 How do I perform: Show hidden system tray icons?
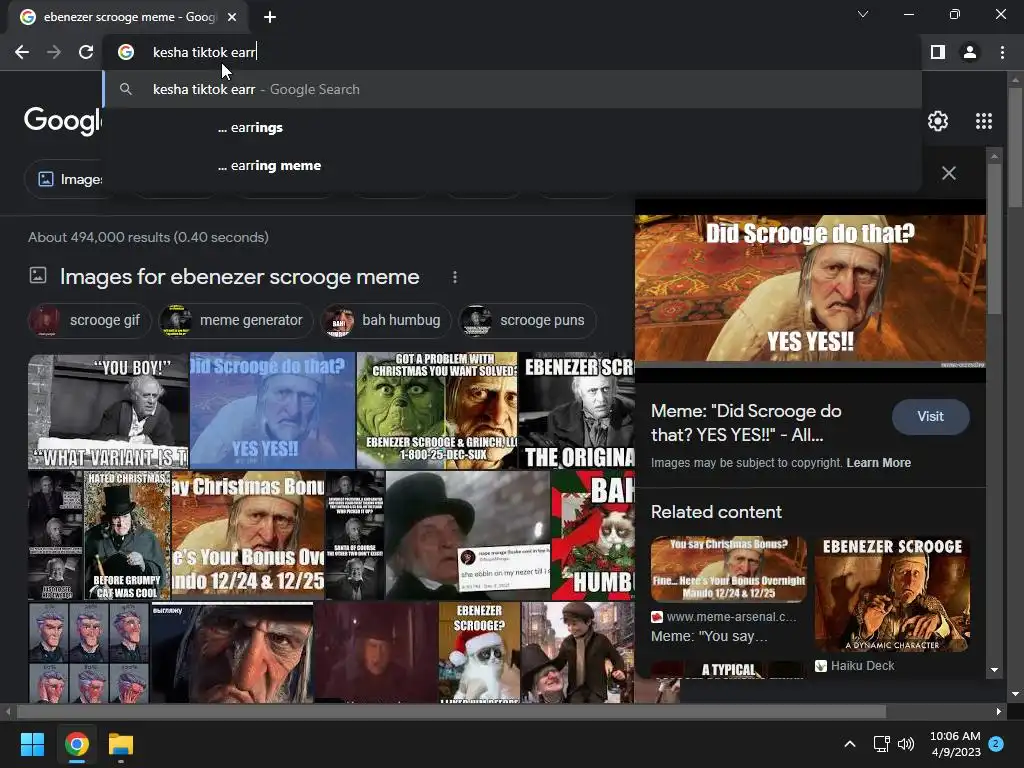coord(850,744)
